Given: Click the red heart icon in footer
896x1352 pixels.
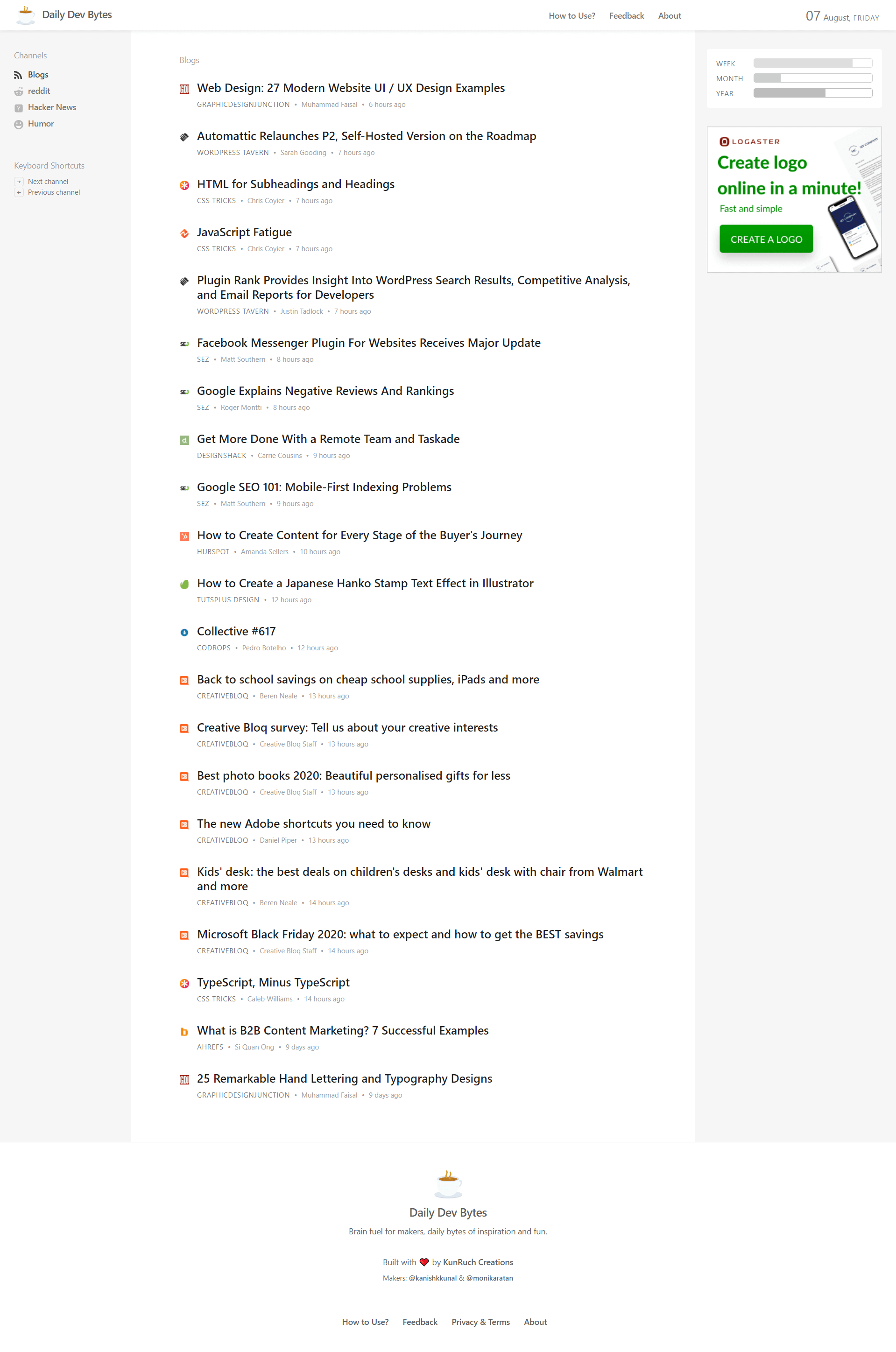Looking at the screenshot, I should pos(424,1262).
